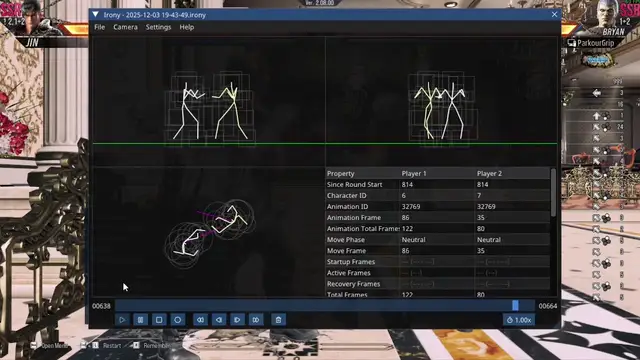Start recording with the circle button
Screen dimensions: 640x360
[178, 320]
